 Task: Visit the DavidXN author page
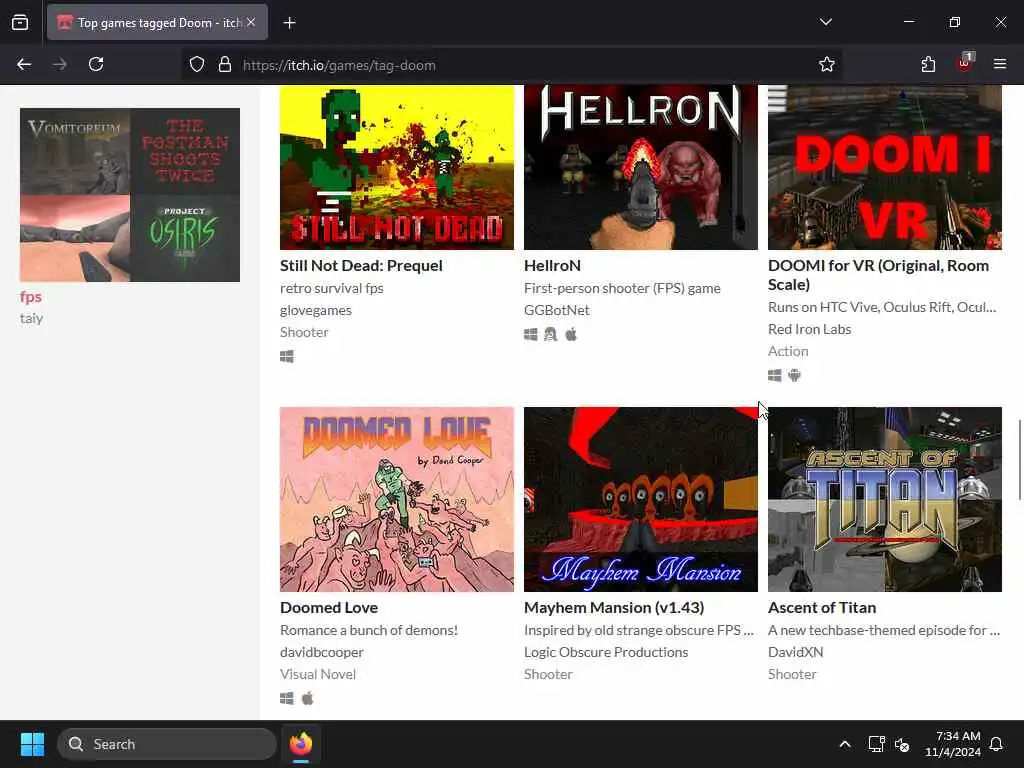(795, 652)
